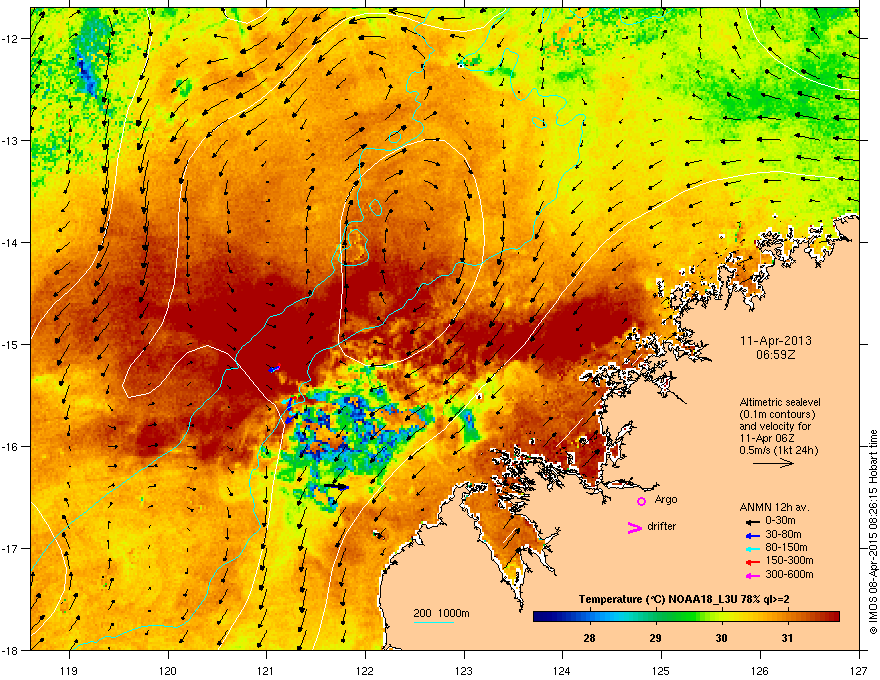Viewport: 880px width, 680px height.
Task: Click longitude axis label 127
Action: [x=859, y=670]
